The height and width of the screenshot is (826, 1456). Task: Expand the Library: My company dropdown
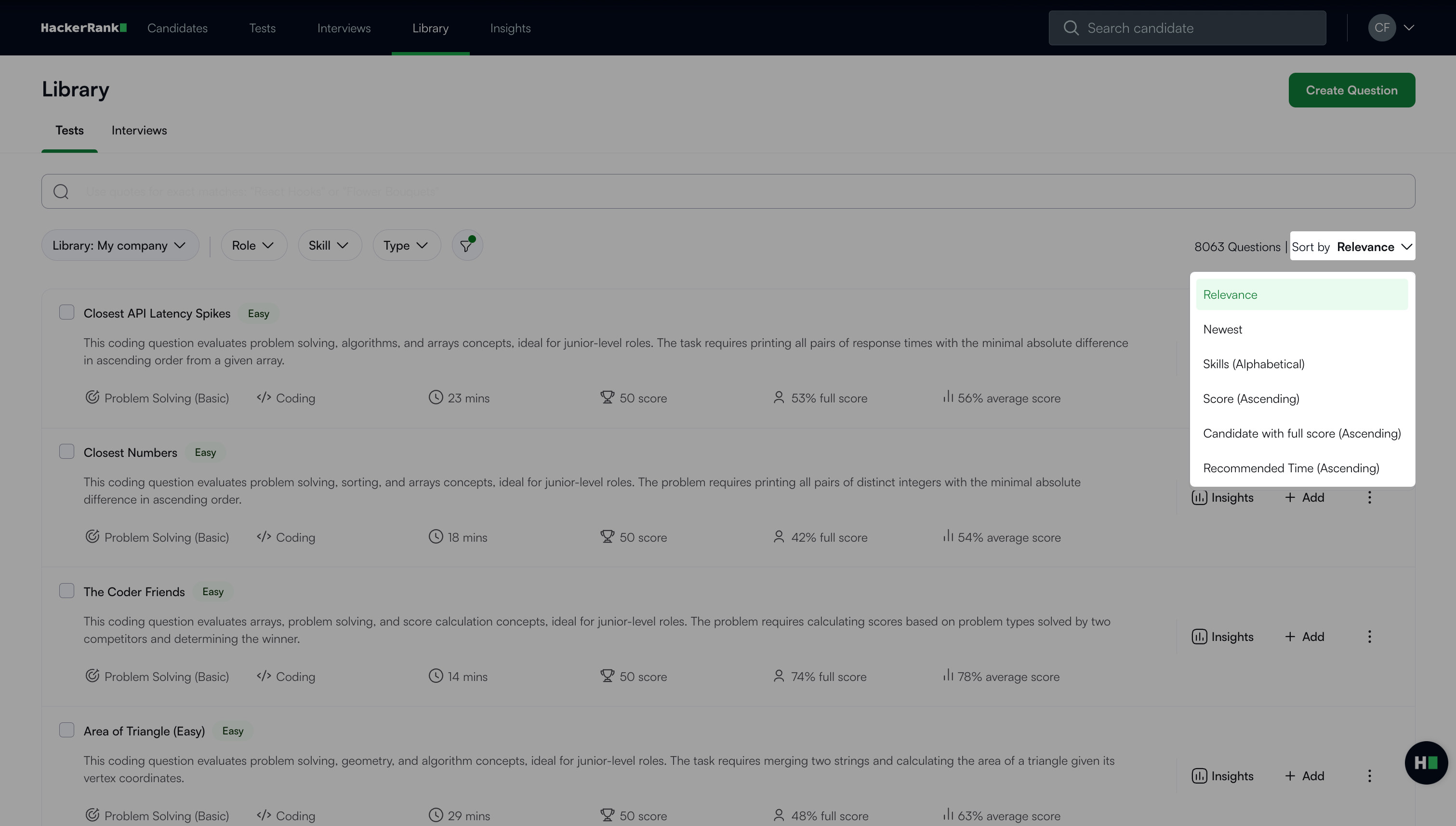(x=119, y=246)
